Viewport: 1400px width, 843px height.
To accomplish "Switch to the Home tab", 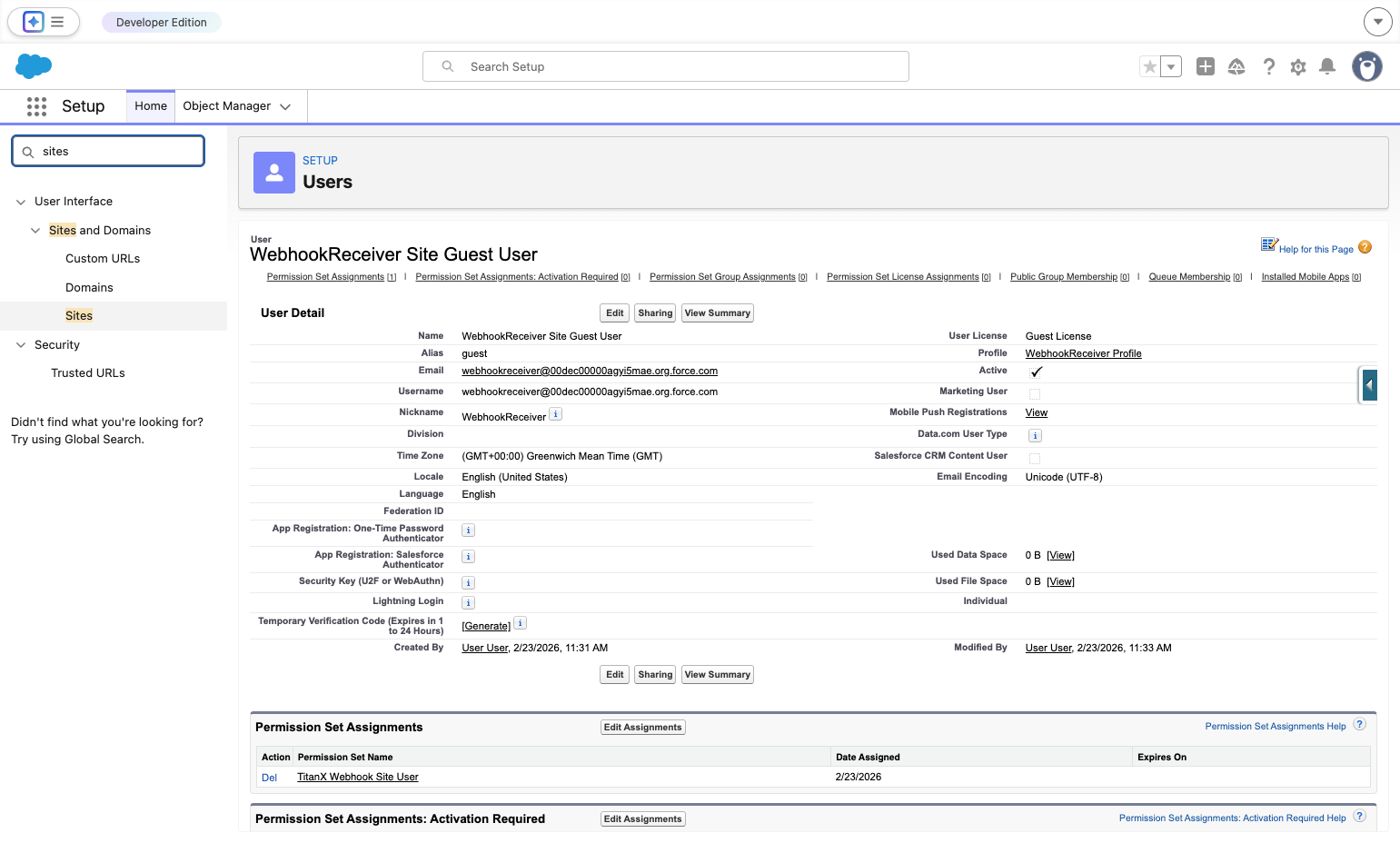I will (151, 106).
